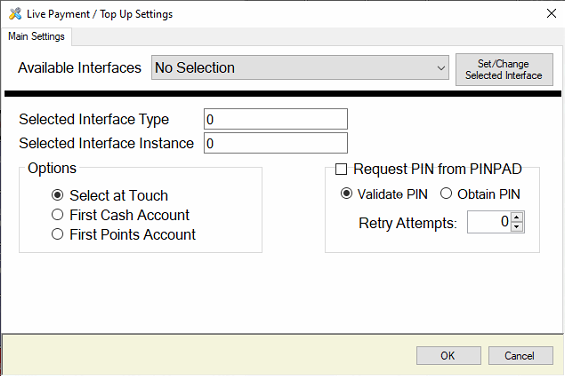565x376 pixels.
Task: Click the Live Payment settings title icon
Action: point(15,14)
